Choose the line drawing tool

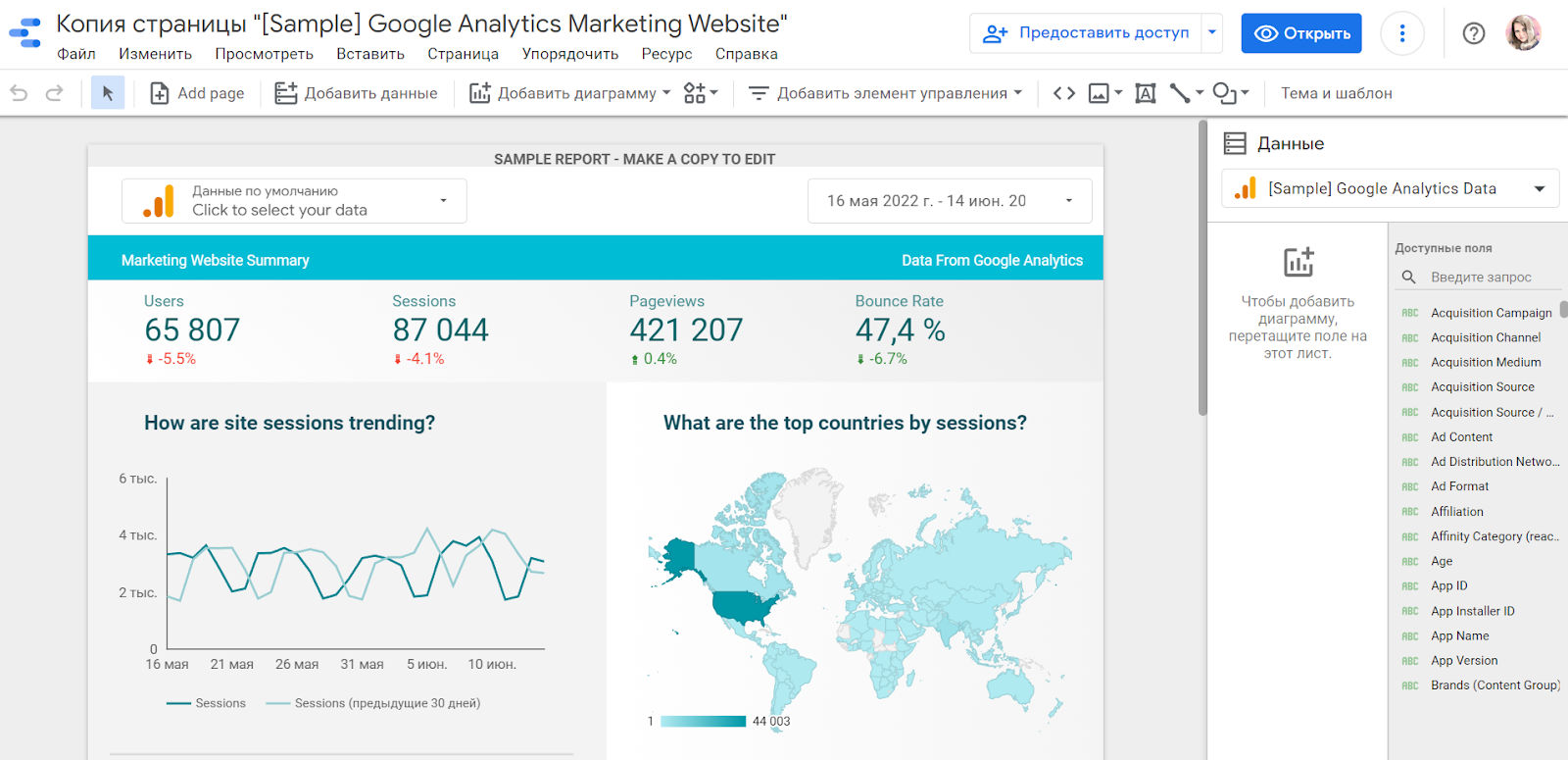click(1180, 93)
